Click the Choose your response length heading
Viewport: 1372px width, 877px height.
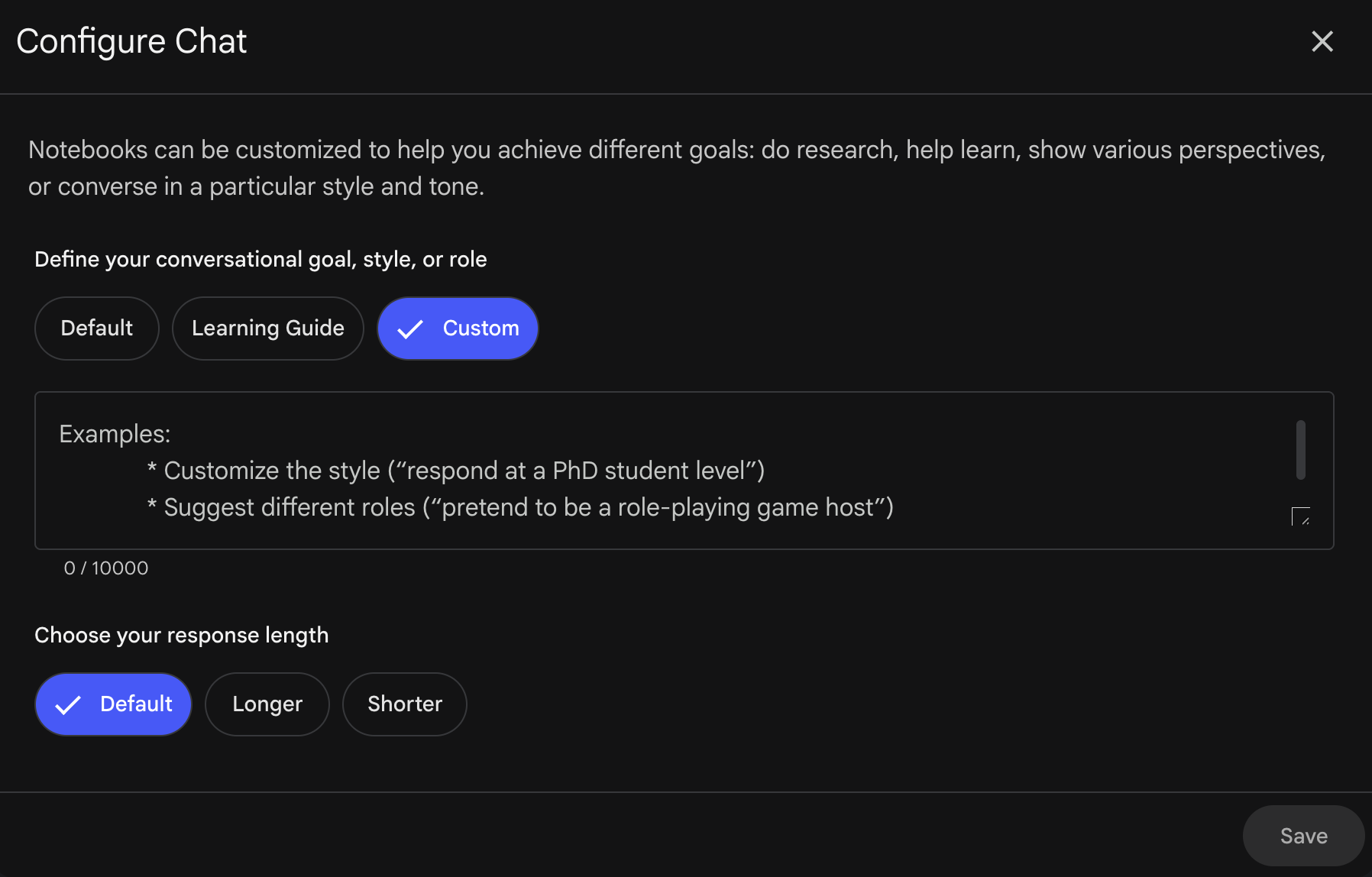tap(181, 634)
